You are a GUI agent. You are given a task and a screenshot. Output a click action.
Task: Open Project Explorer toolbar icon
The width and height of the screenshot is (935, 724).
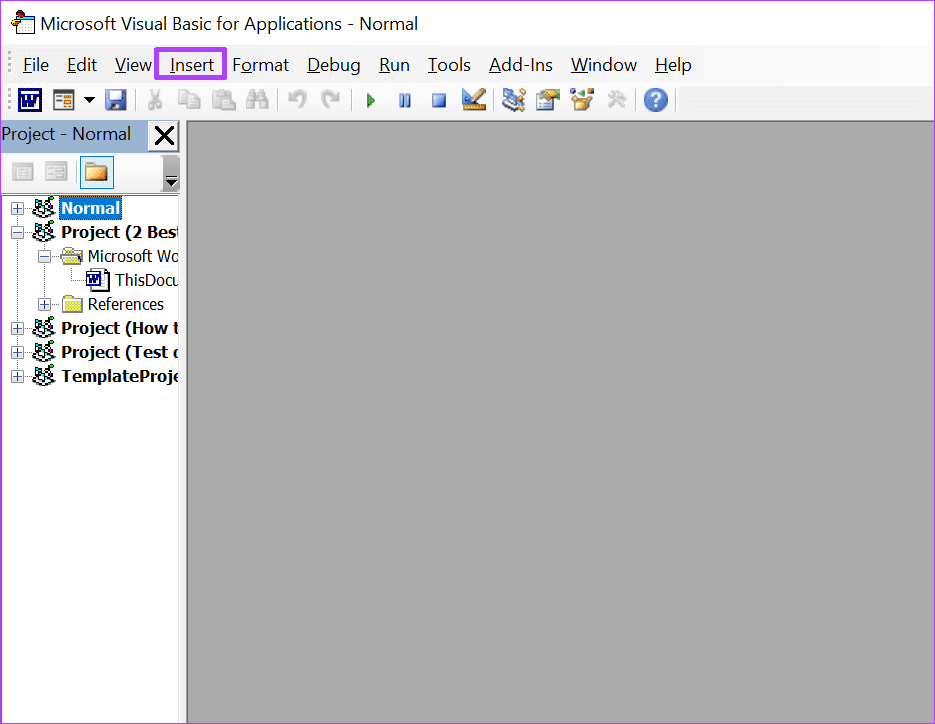513,100
